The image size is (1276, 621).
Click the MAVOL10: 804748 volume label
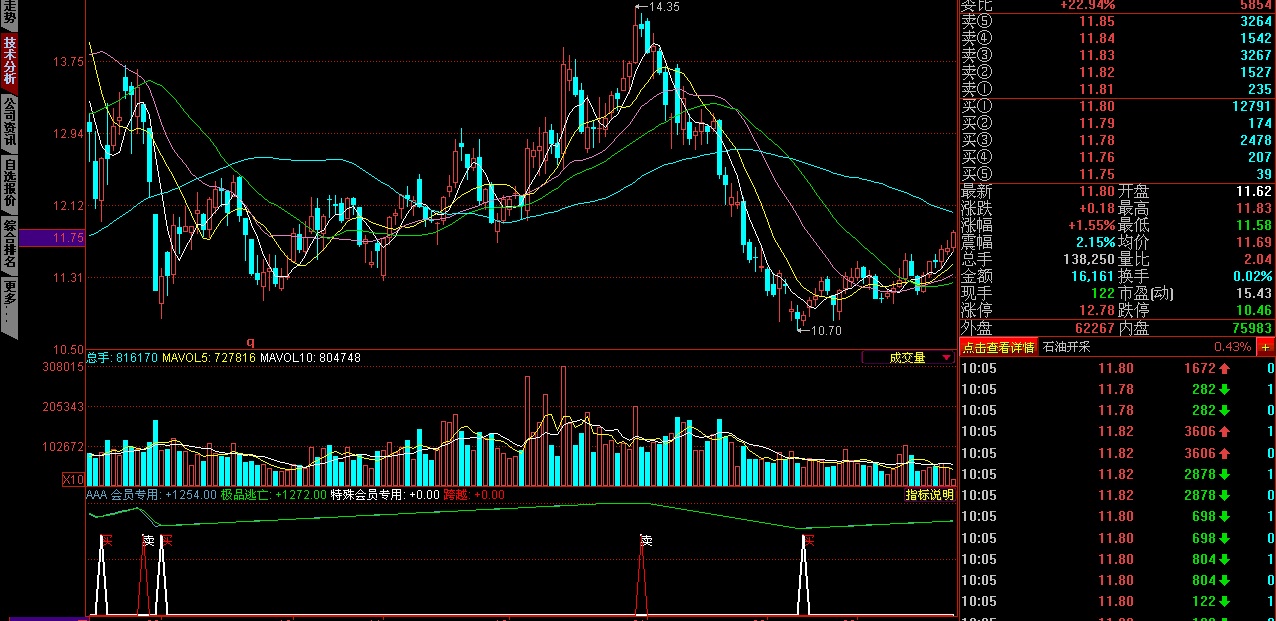point(310,358)
